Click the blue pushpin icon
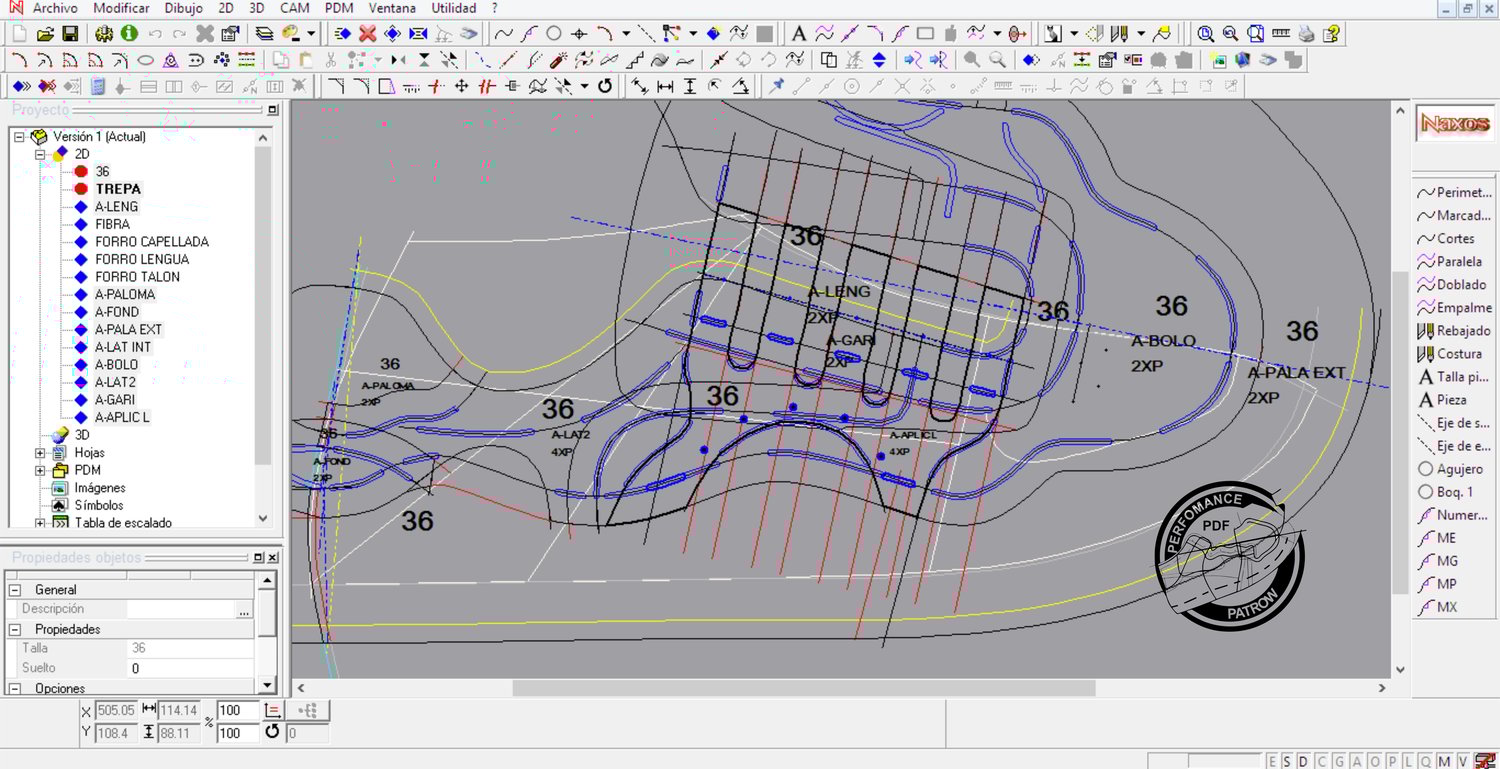1500x769 pixels. pyautogui.click(x=776, y=86)
